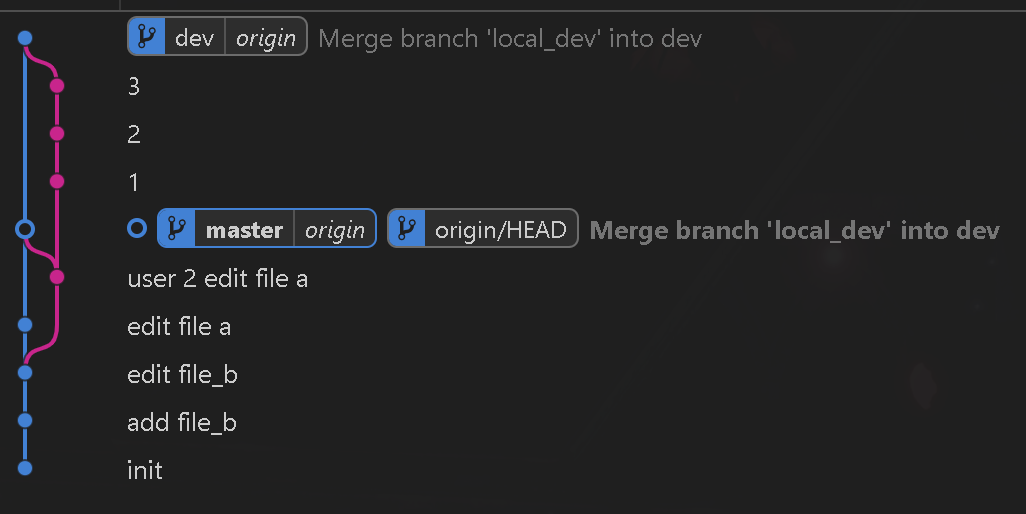Select the "init" commit message
The width and height of the screenshot is (1026, 514).
coord(145,470)
